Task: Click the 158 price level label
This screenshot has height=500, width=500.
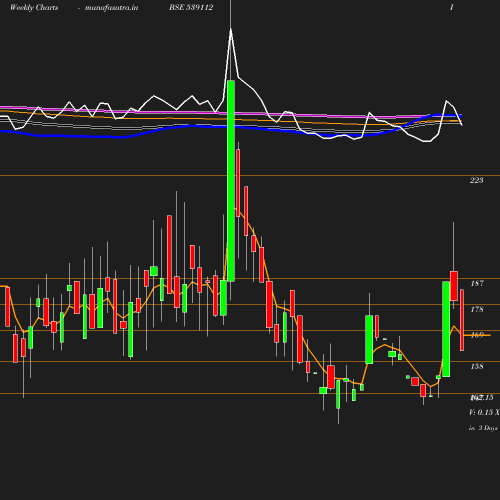Action: click(477, 366)
